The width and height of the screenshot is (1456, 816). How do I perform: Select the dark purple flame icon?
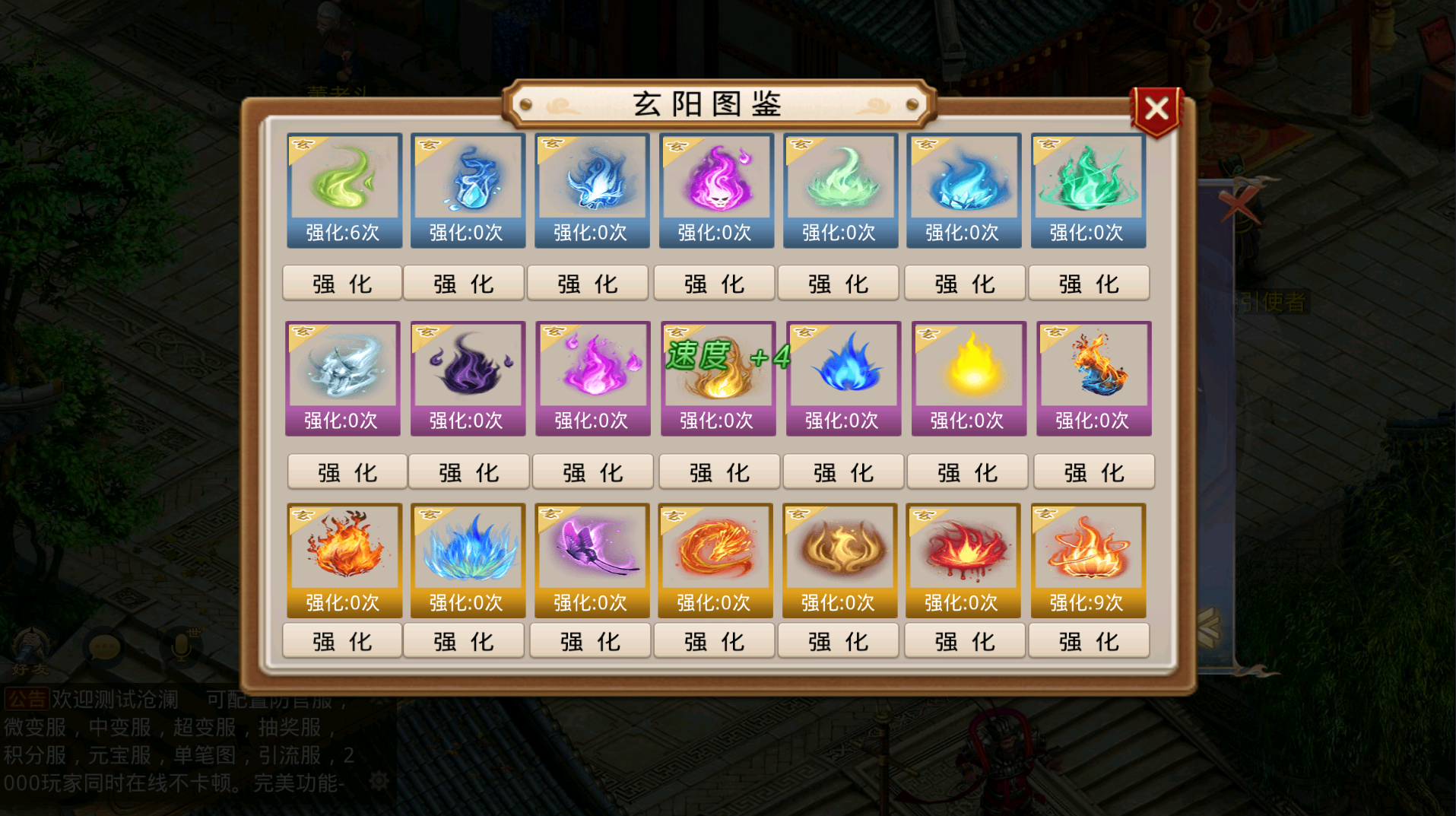468,378
